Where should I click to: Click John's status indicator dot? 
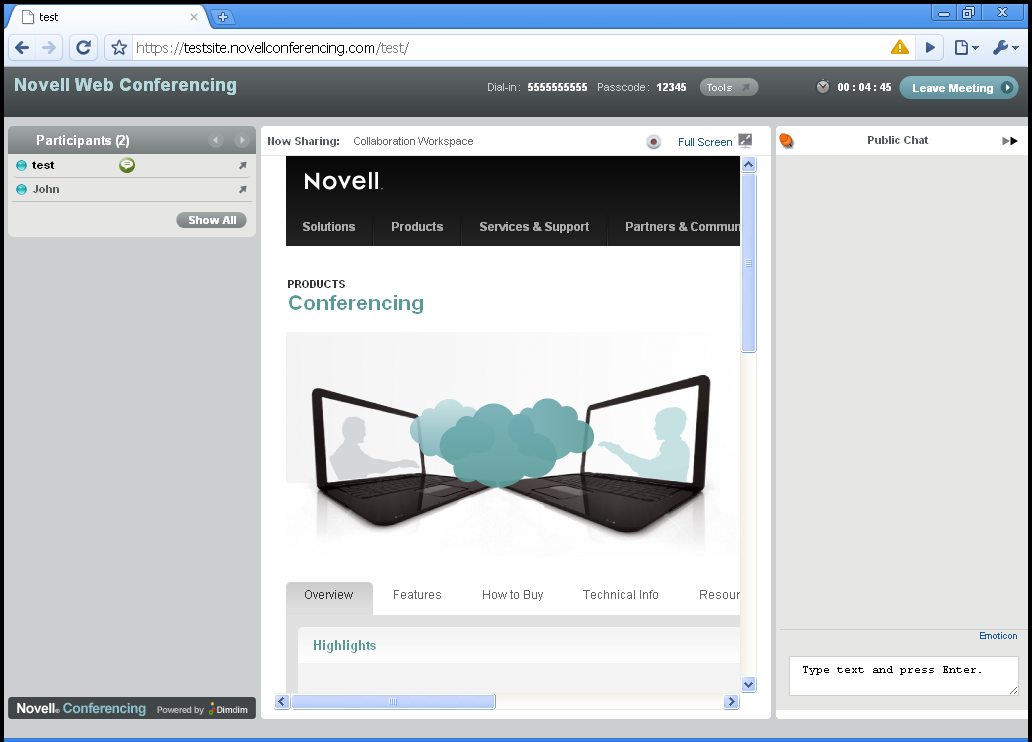point(22,190)
